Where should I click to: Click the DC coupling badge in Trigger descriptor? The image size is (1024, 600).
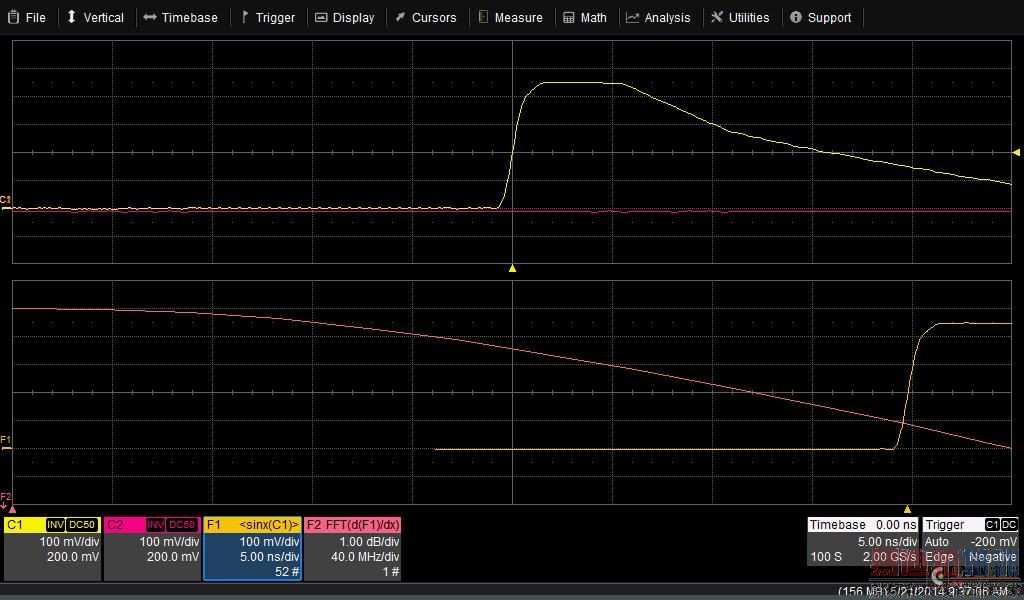click(x=1009, y=525)
